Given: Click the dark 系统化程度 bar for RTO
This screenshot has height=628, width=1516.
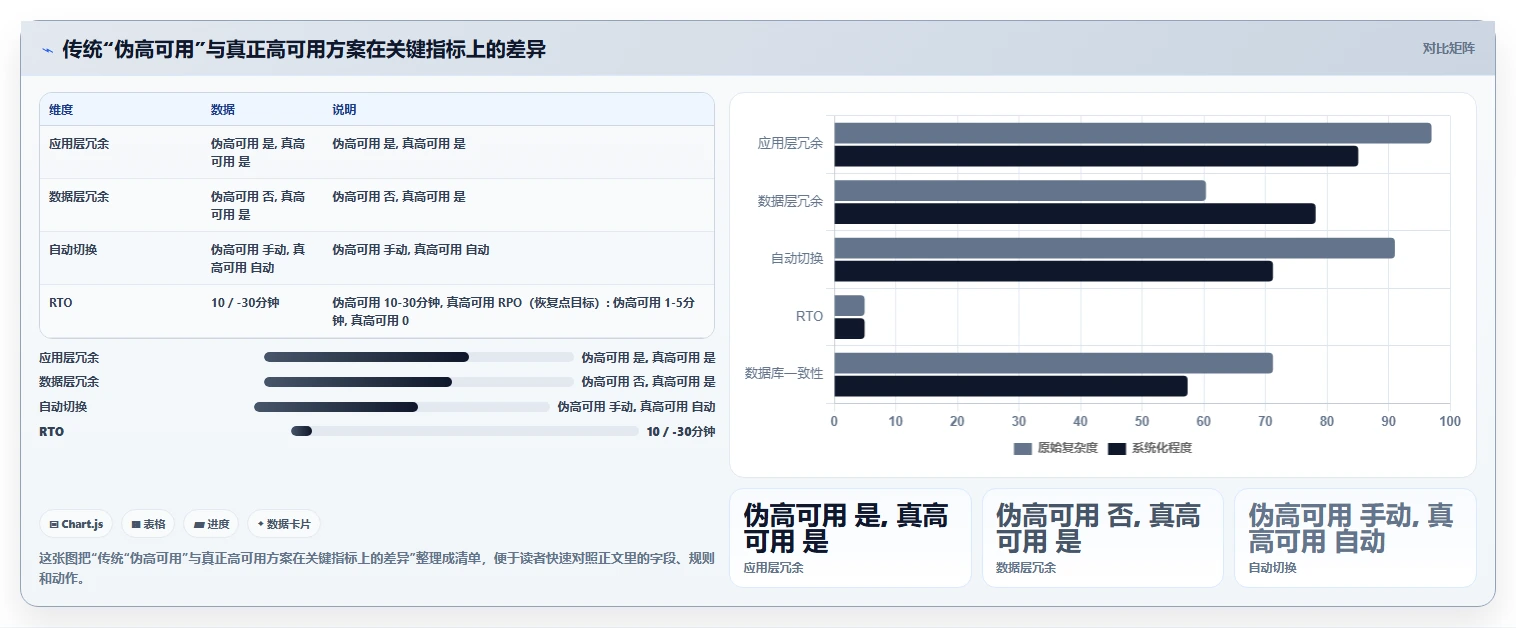Looking at the screenshot, I should pyautogui.click(x=849, y=328).
